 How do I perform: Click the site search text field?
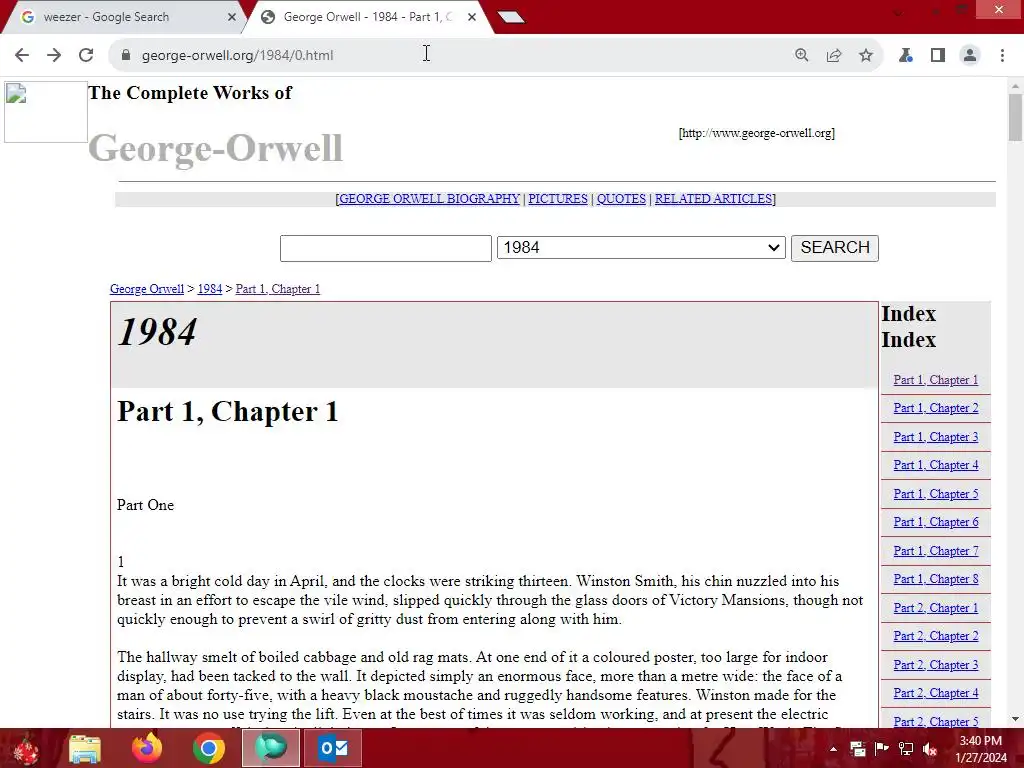(385, 248)
